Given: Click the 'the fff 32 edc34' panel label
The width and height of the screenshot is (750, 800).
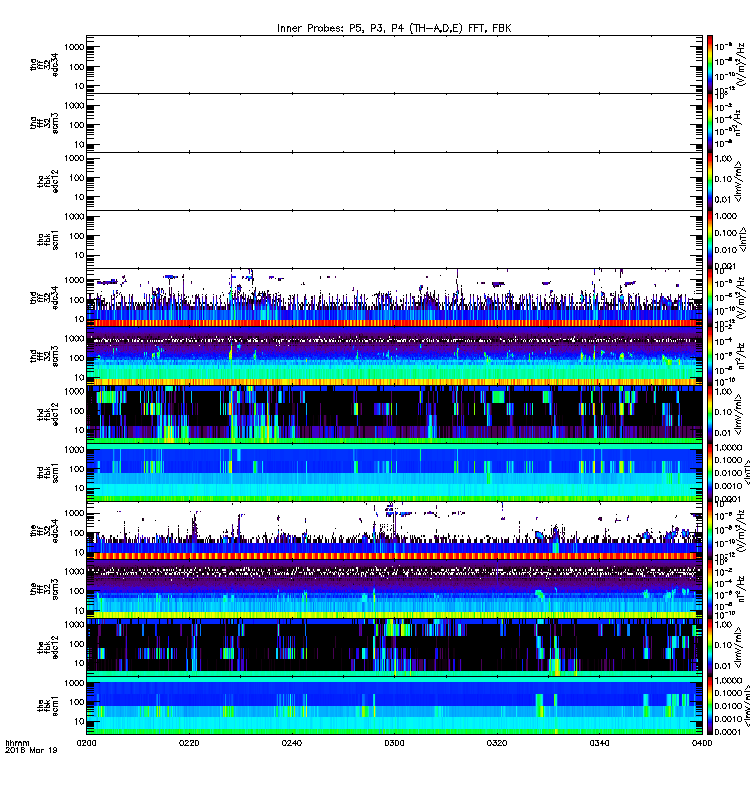Looking at the screenshot, I should 44,531.
